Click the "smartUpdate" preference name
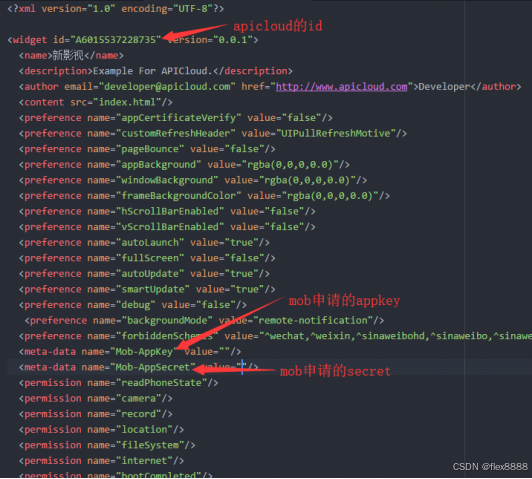 coord(153,290)
